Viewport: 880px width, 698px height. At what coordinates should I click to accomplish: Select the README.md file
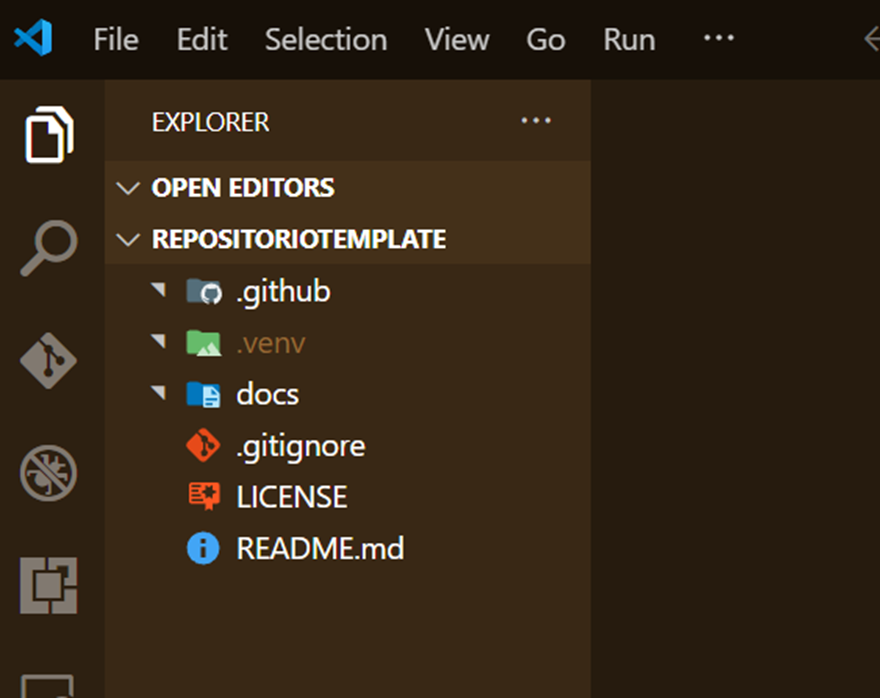[320, 549]
